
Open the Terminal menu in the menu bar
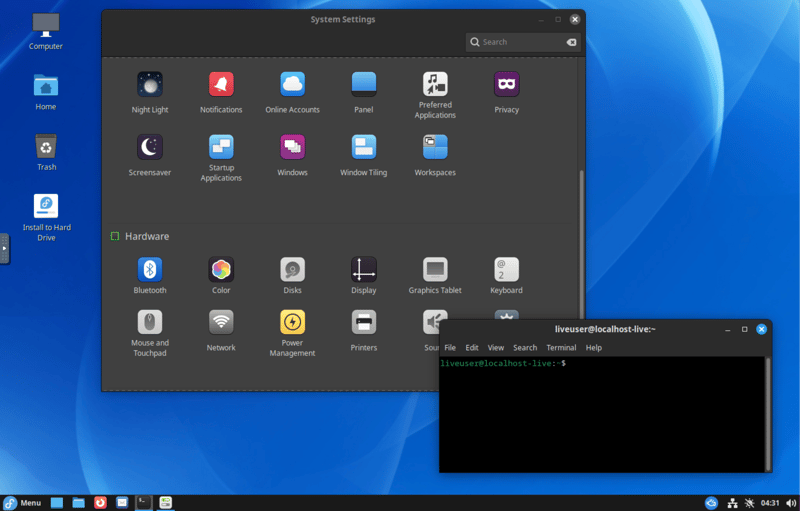click(x=560, y=348)
